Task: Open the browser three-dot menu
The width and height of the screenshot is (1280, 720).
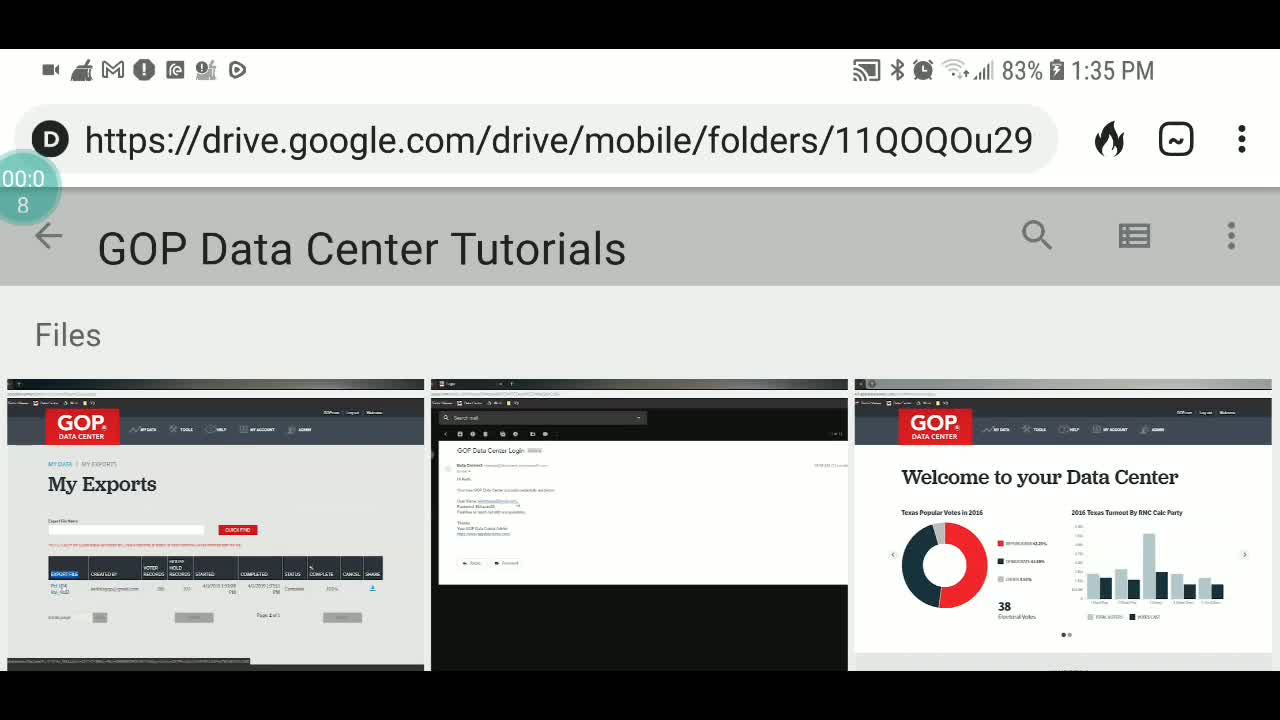Action: tap(1241, 140)
